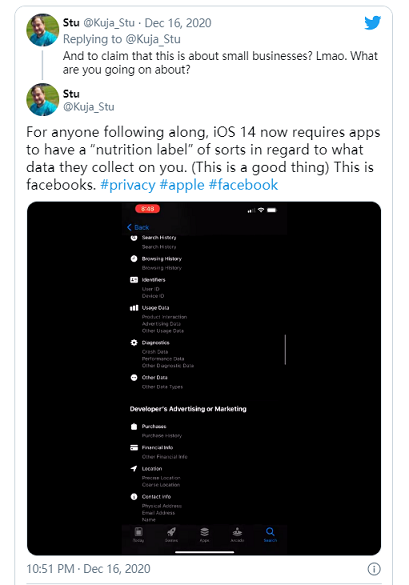Click the Dec 16, 2020 date in reply header
Image resolution: width=409 pixels, height=585 pixels.
(x=178, y=23)
